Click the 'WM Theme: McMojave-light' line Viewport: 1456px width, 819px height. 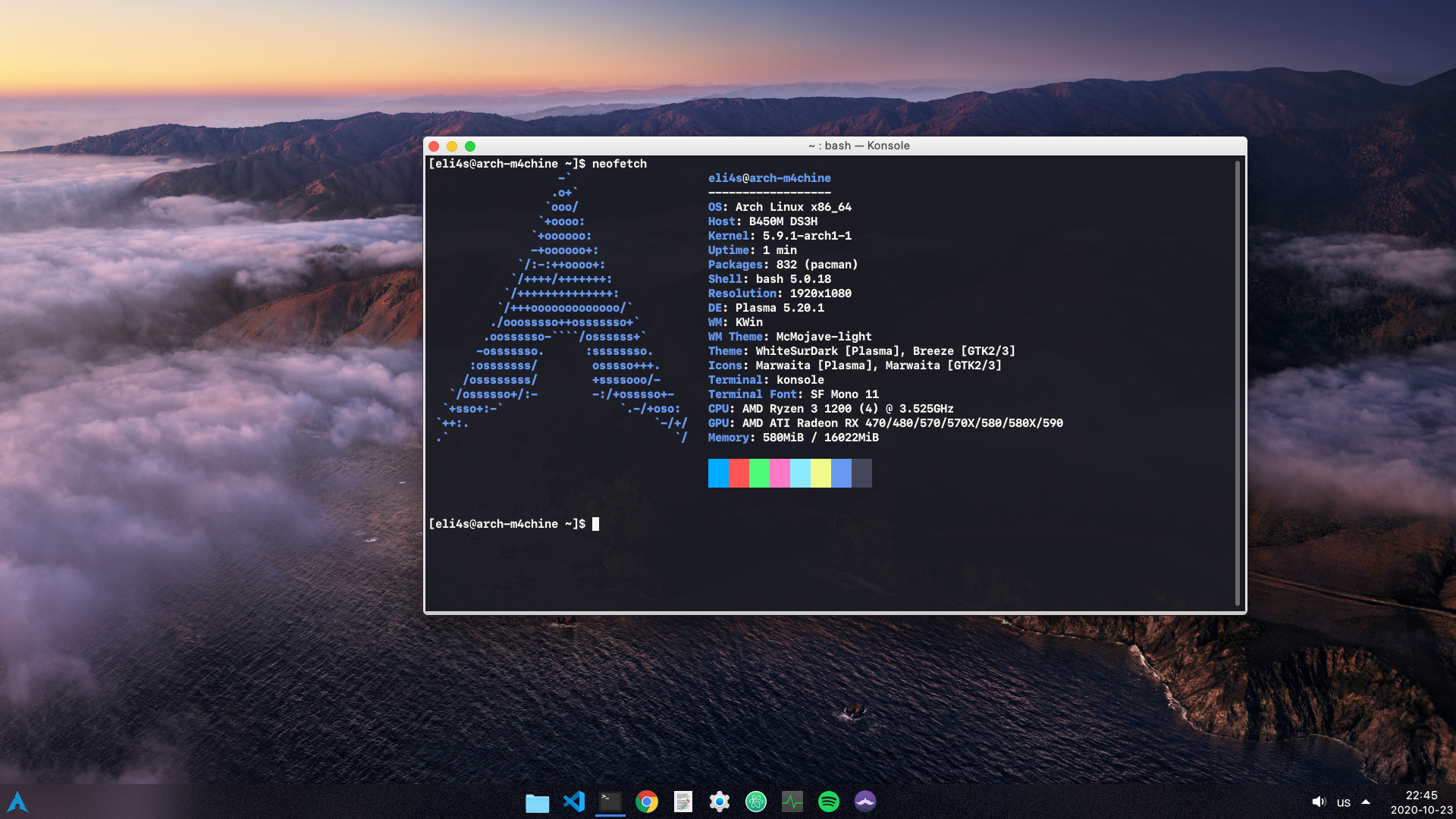point(790,337)
